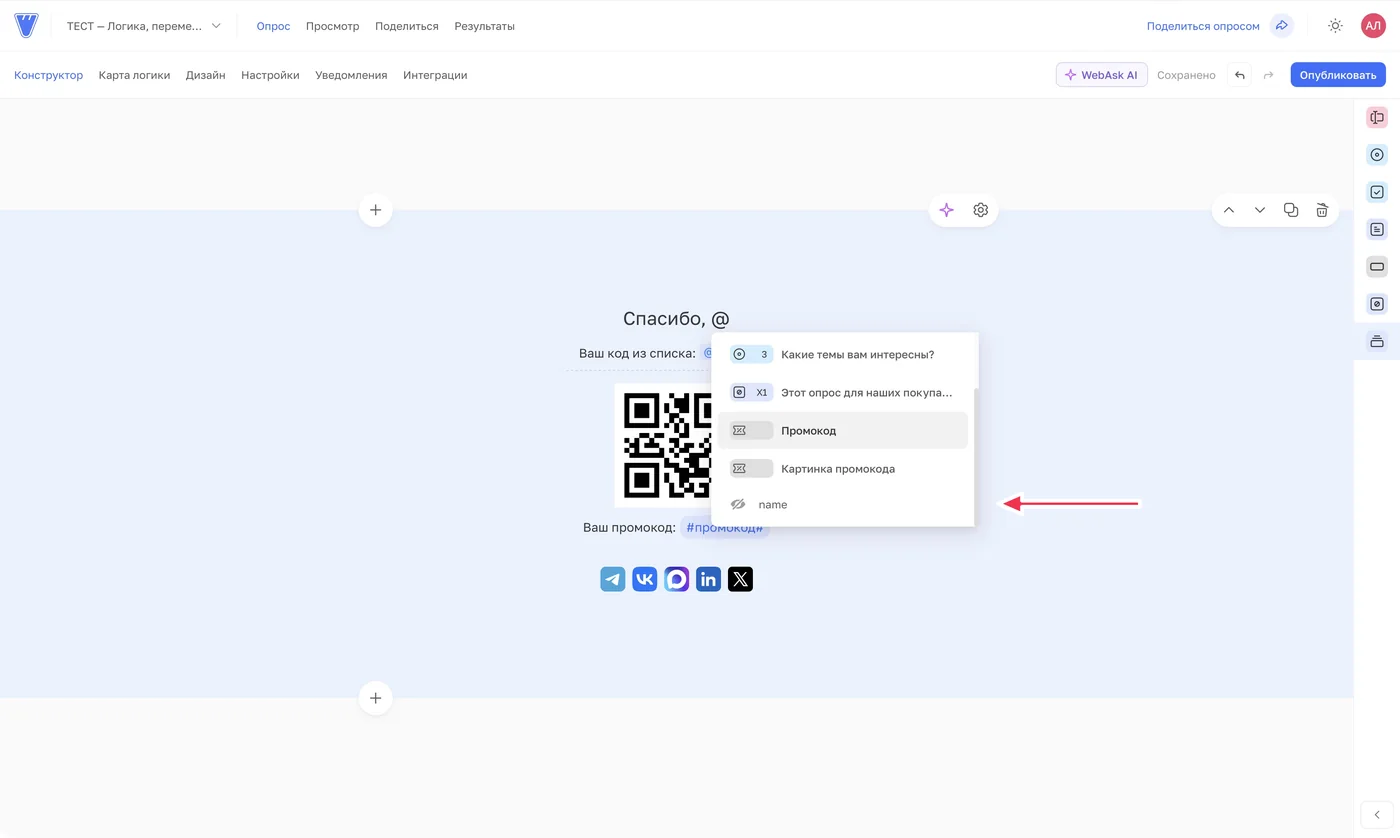The image size is (1400, 838).
Task: Open the Результаты tab
Action: 484,26
